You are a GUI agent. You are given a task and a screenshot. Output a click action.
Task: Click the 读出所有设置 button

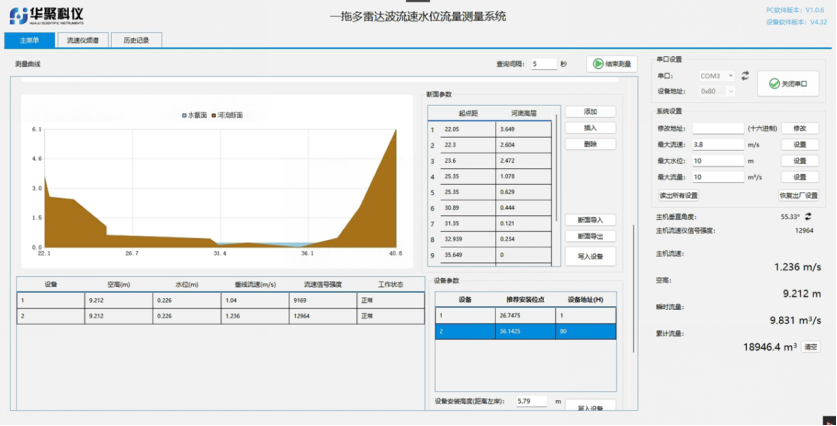tap(679, 195)
